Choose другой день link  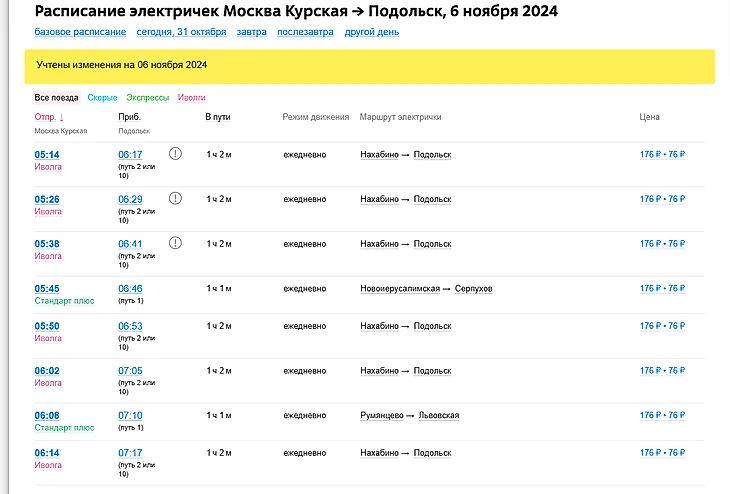[372, 32]
